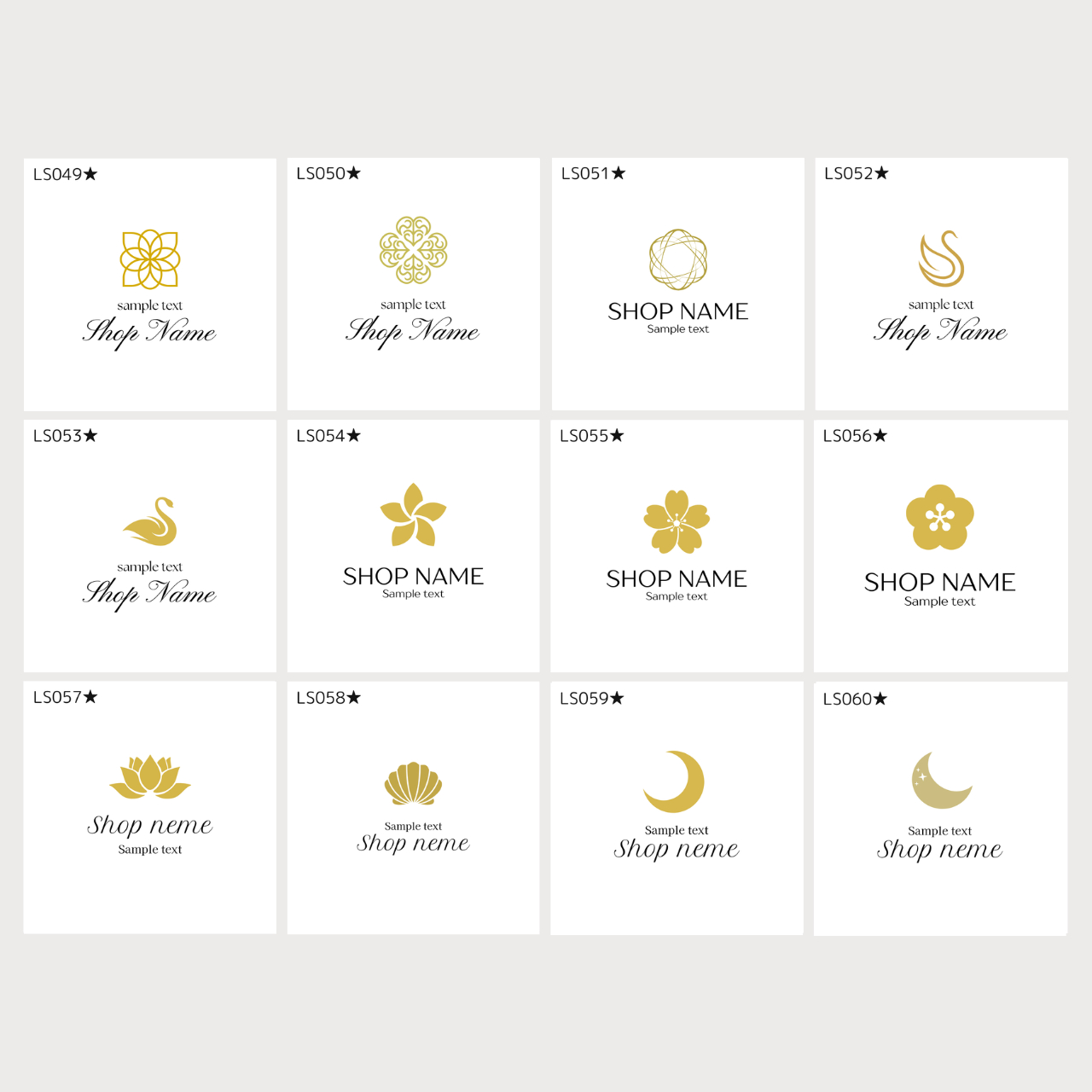Click the lotus flower icon in LS057
The width and height of the screenshot is (1092, 1092).
pyautogui.click(x=150, y=776)
